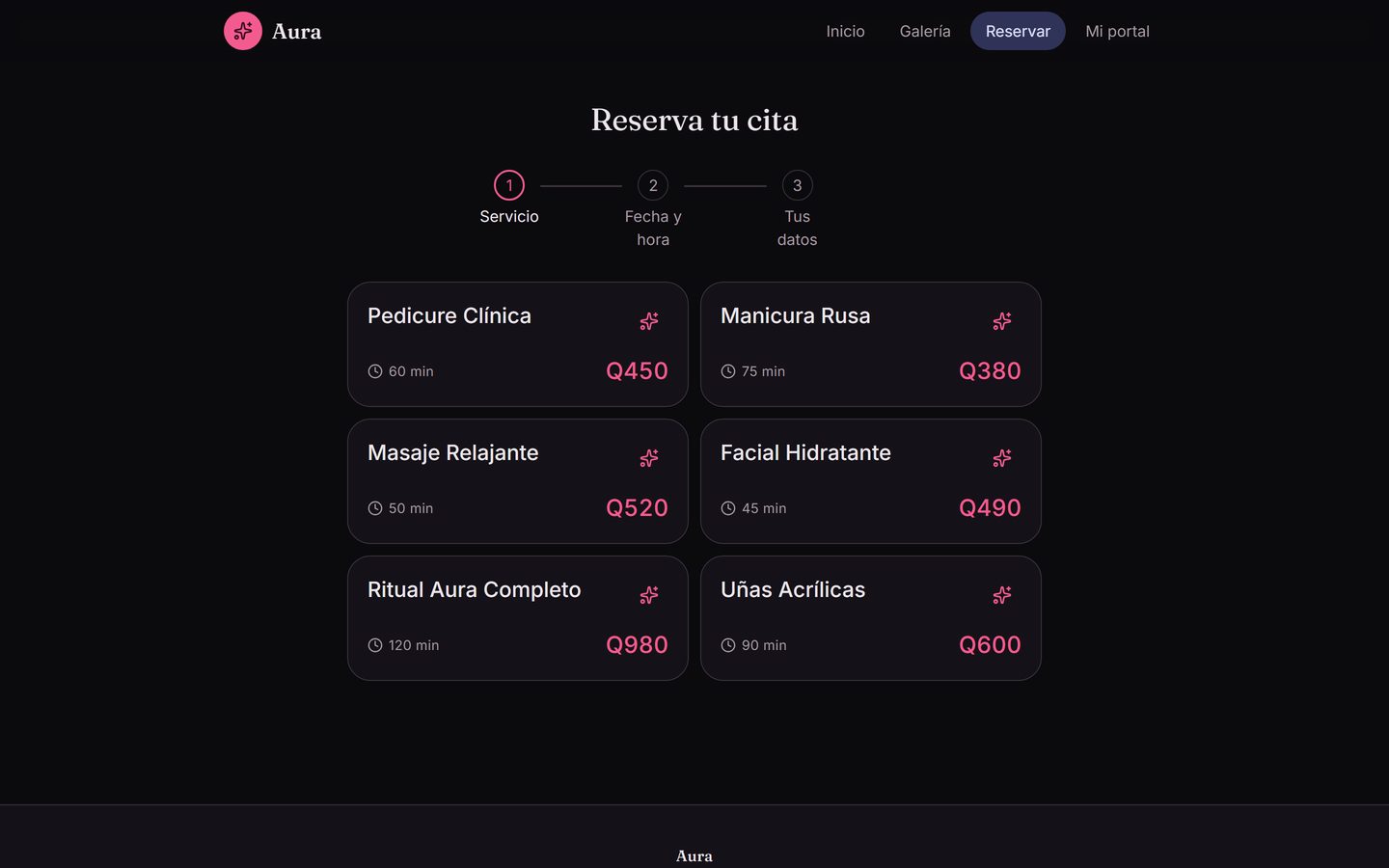
Task: Click the 45 min duration text
Action: click(764, 508)
